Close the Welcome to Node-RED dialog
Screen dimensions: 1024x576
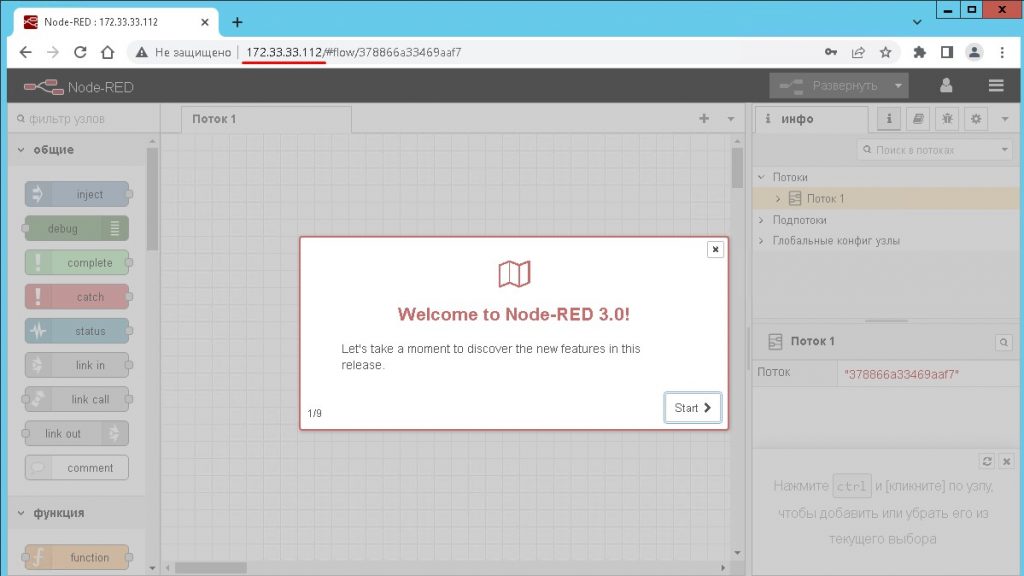715,250
